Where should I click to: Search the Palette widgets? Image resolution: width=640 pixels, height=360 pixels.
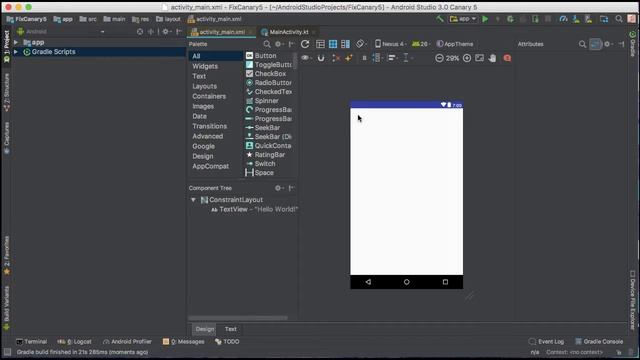(x=267, y=44)
